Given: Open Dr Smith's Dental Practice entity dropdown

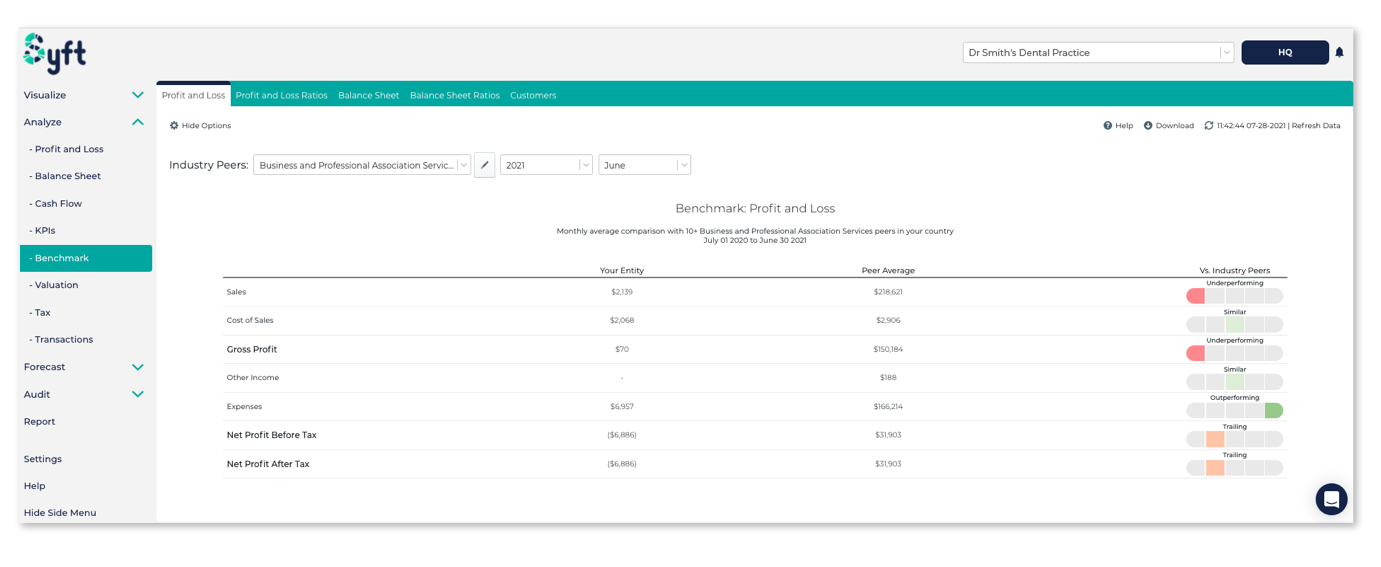Looking at the screenshot, I should point(1098,52).
